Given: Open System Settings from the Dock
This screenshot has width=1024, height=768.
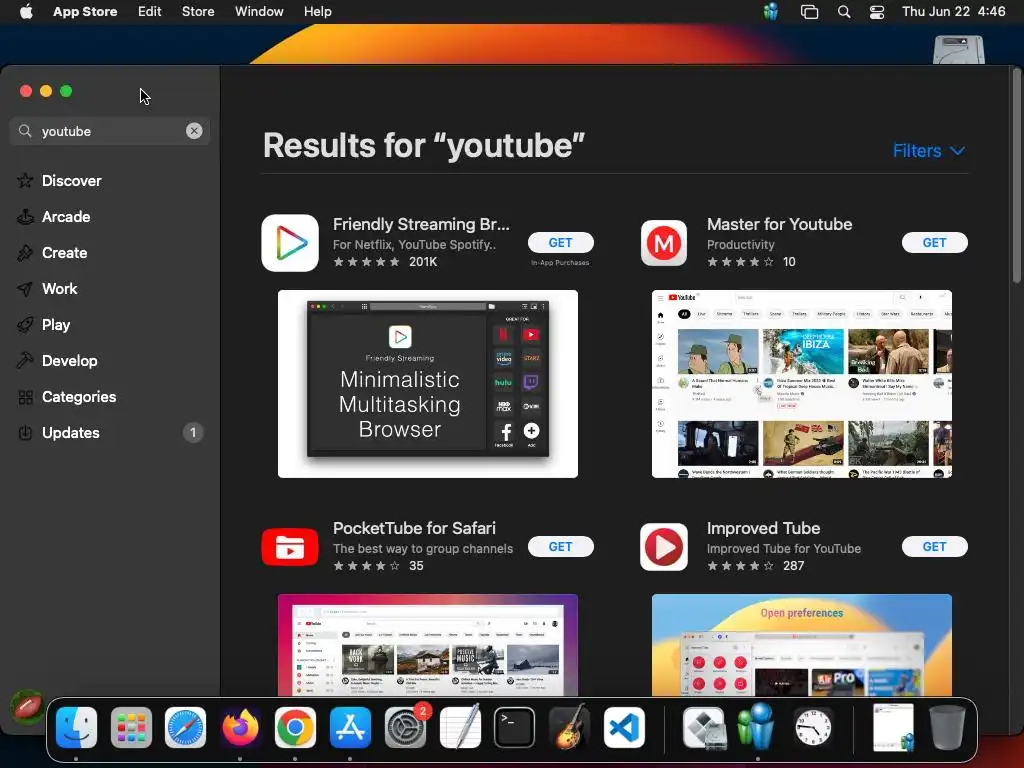Looking at the screenshot, I should click(406, 728).
